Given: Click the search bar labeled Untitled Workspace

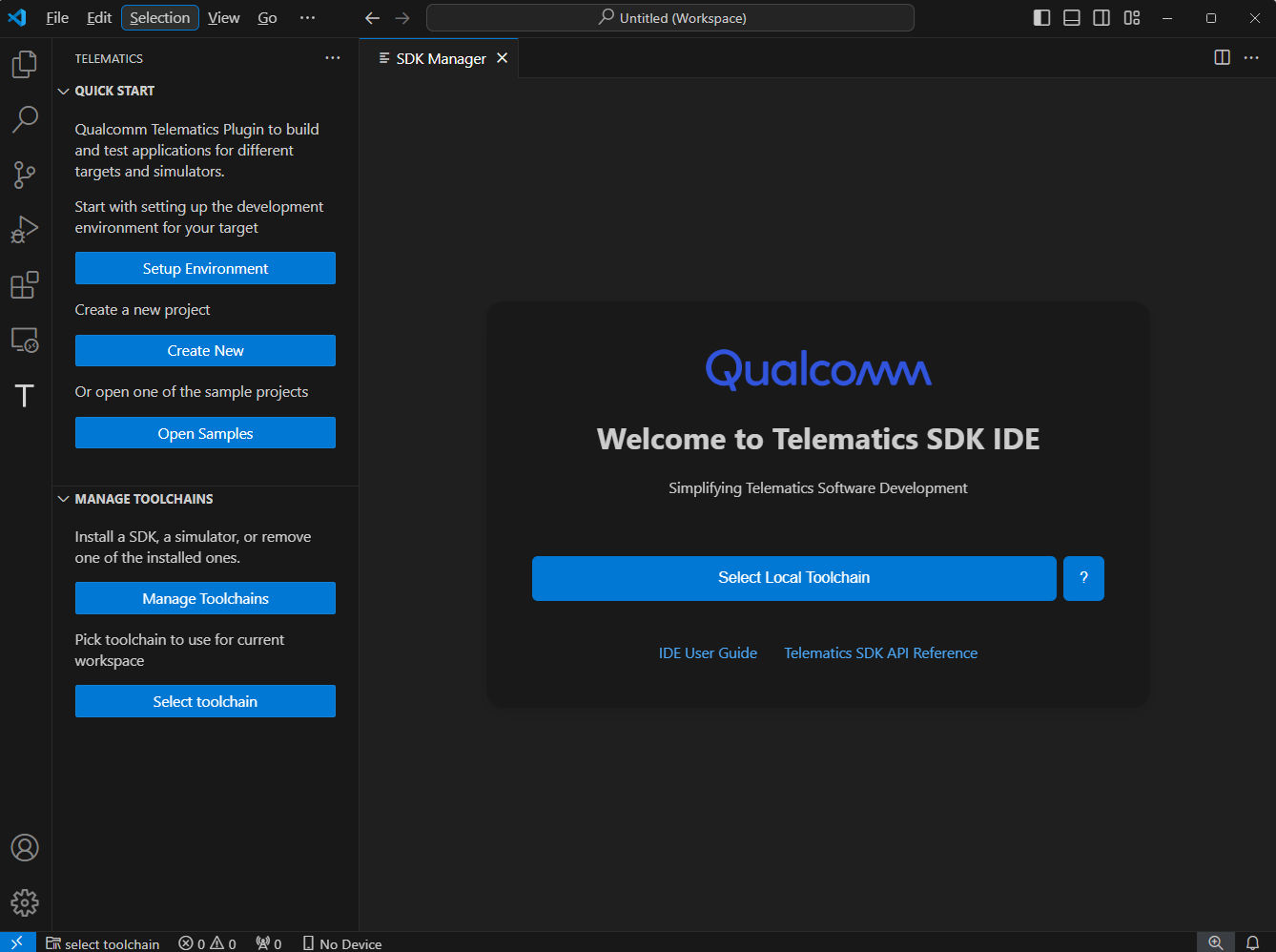Looking at the screenshot, I should click(669, 17).
